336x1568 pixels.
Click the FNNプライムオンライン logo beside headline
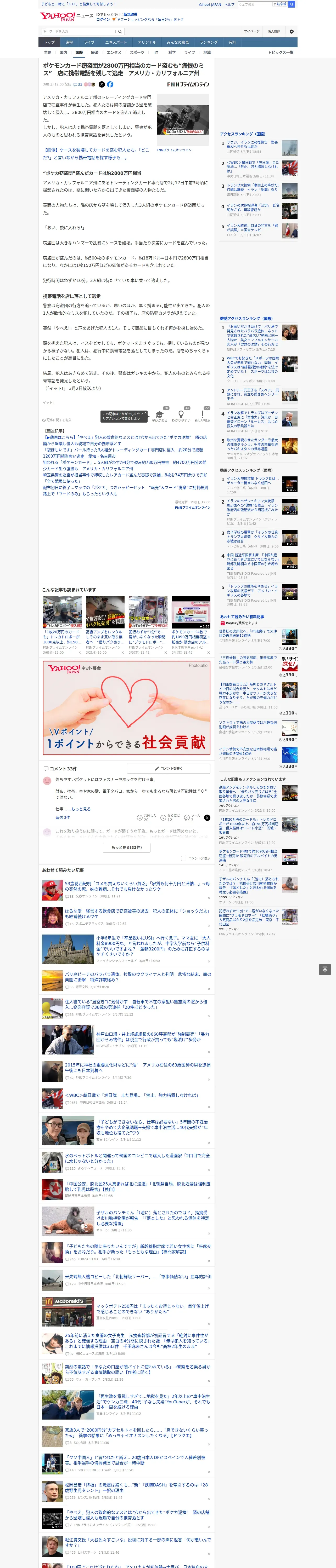[188, 85]
